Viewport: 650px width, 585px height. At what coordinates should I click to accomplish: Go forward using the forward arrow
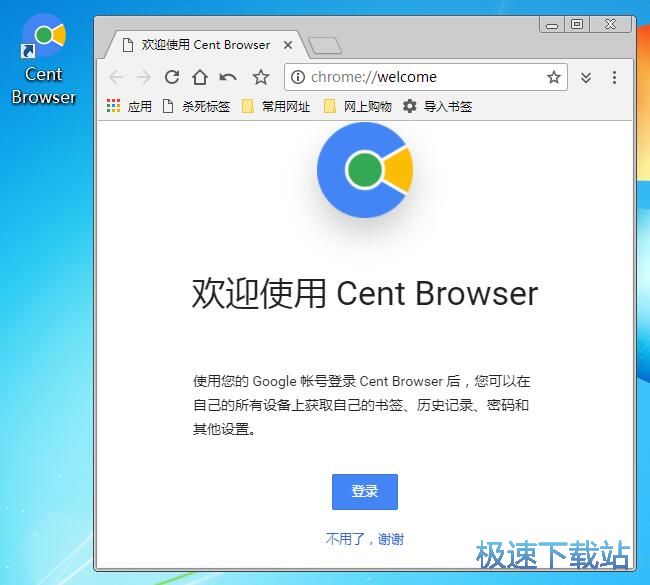[143, 77]
